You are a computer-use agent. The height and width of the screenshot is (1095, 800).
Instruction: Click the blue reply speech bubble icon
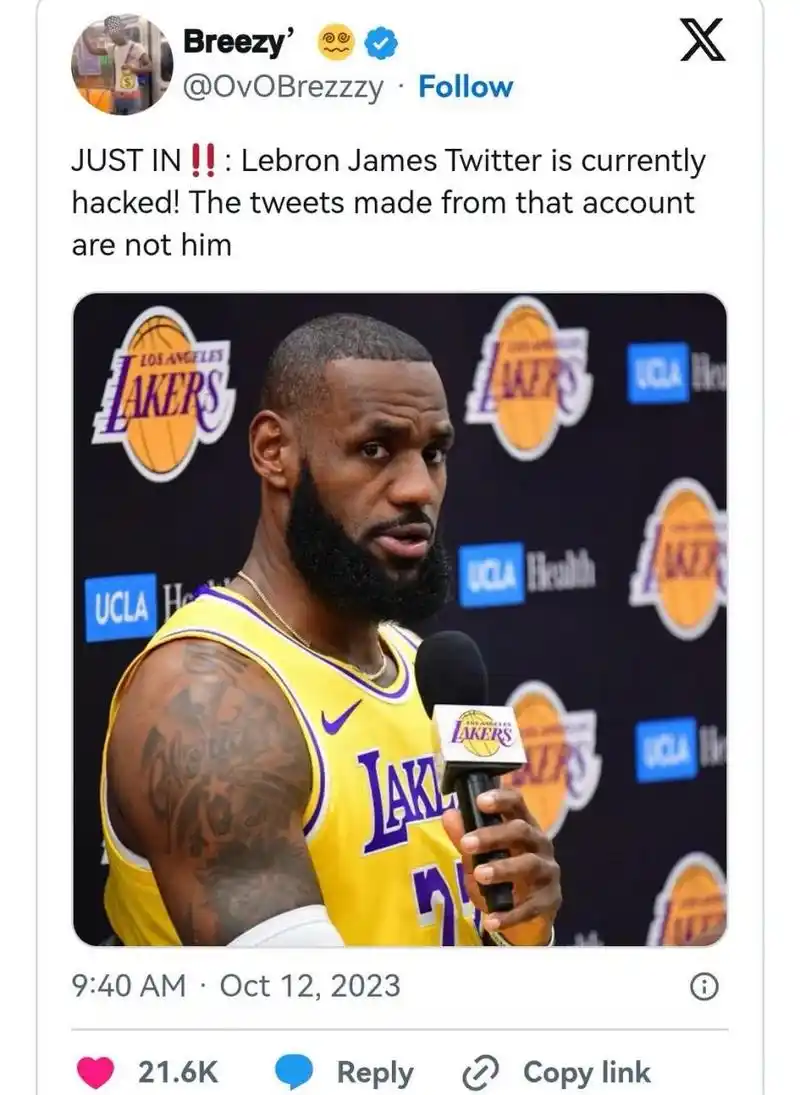(x=294, y=1072)
